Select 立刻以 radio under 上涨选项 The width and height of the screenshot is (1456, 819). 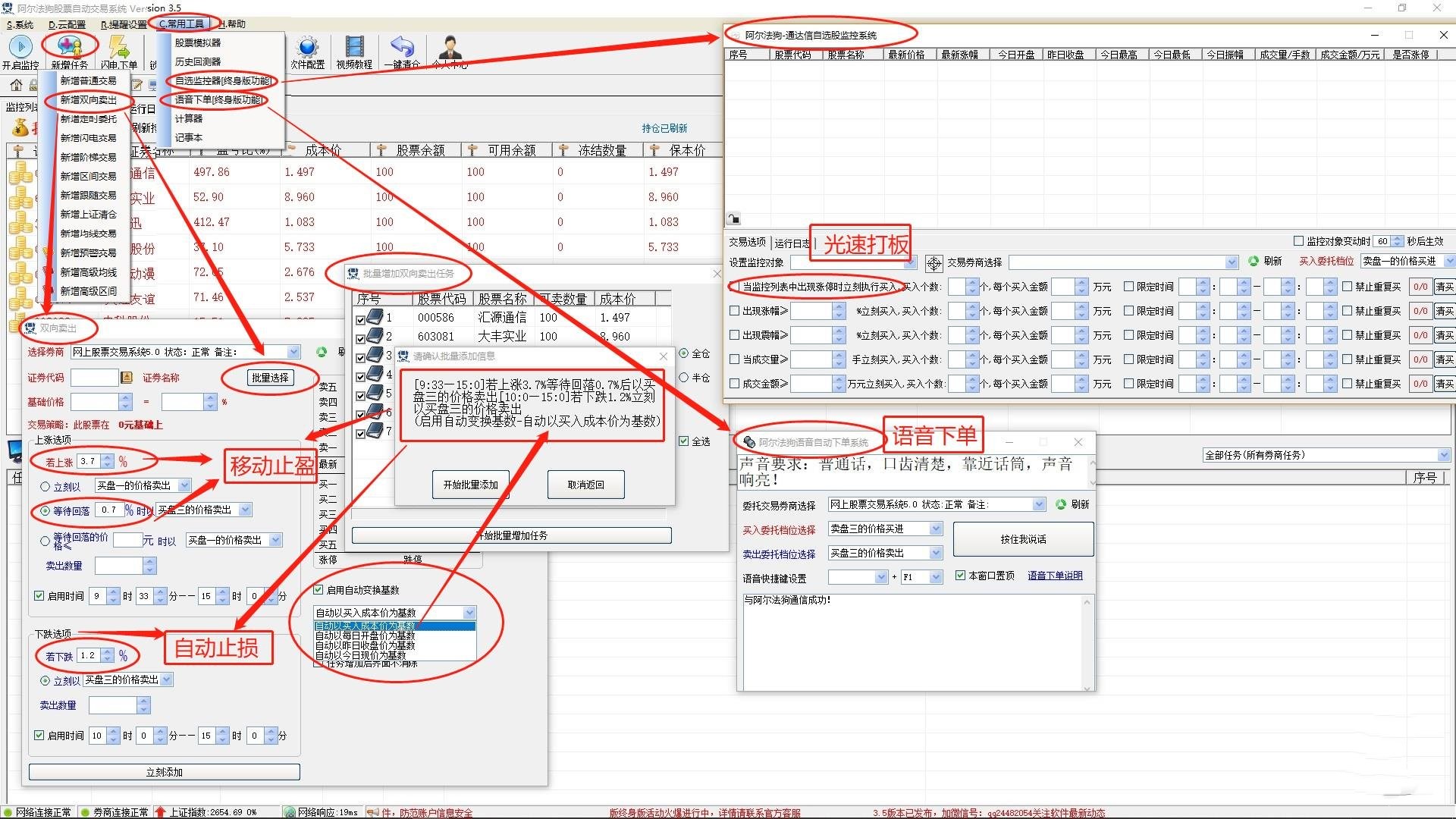point(45,486)
